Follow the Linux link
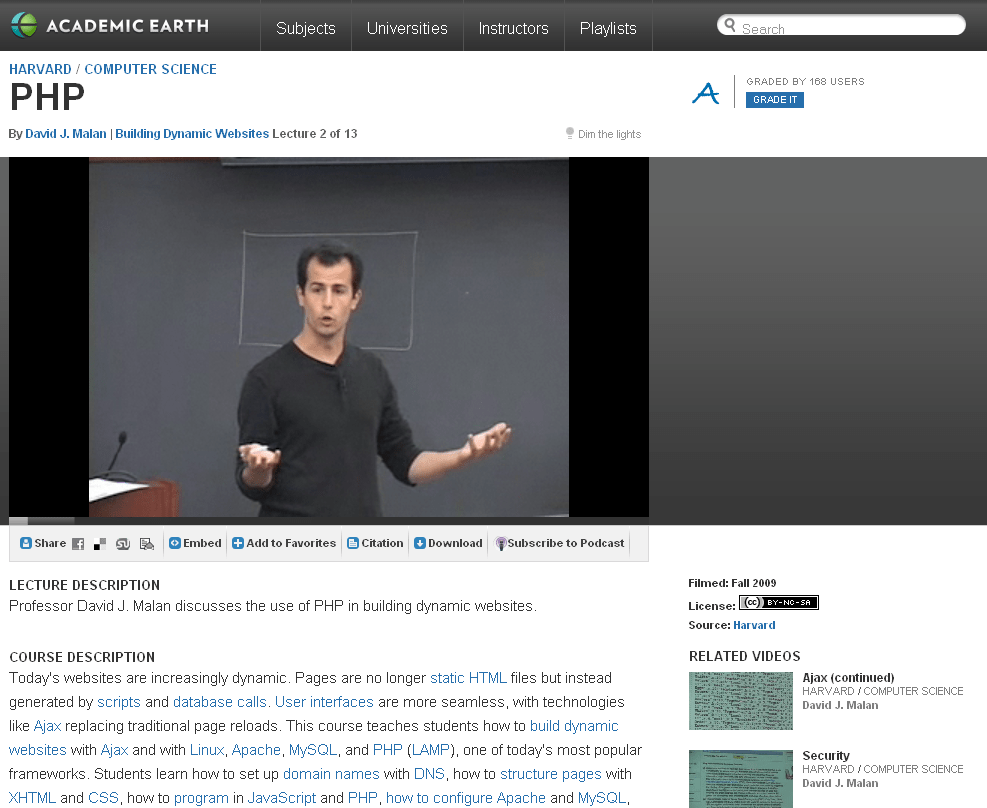 click(206, 749)
